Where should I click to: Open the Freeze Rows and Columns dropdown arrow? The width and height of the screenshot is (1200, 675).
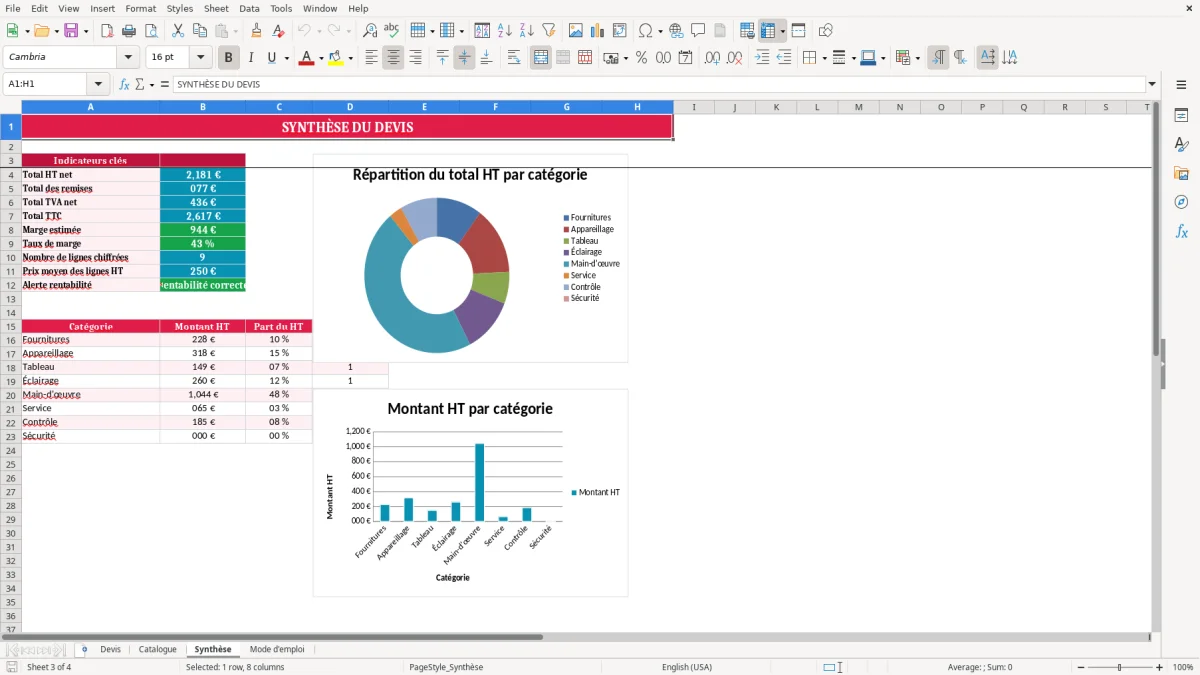(x=782, y=31)
